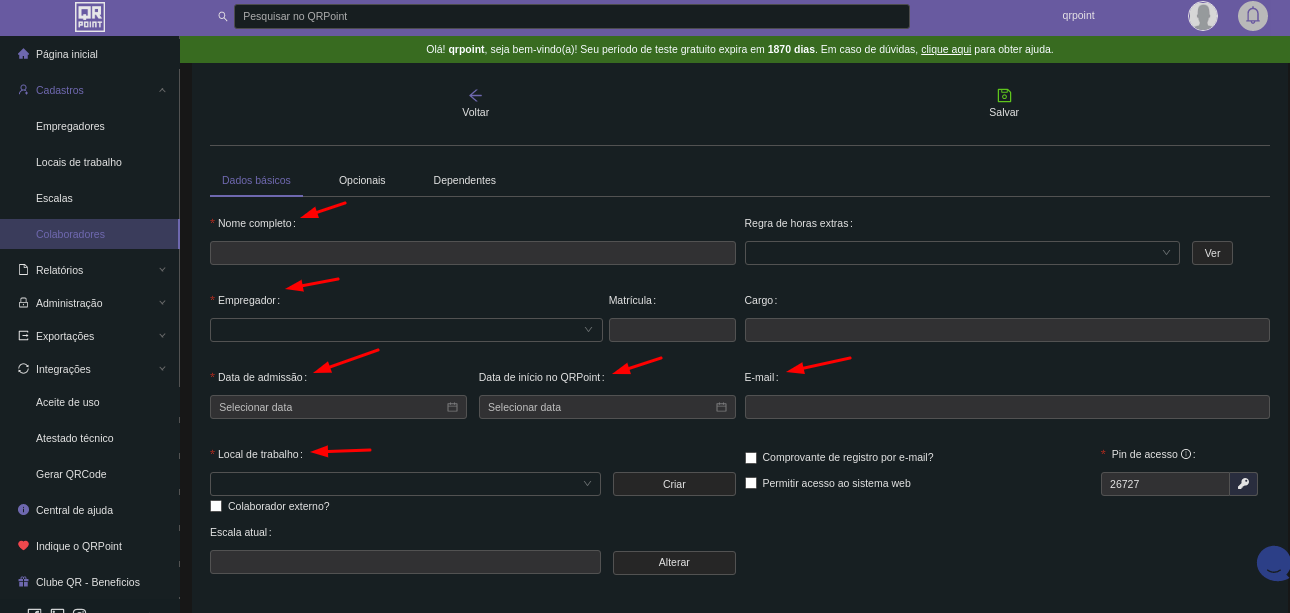Click the Salvar save icon
Image resolution: width=1290 pixels, height=613 pixels.
coord(1004,95)
